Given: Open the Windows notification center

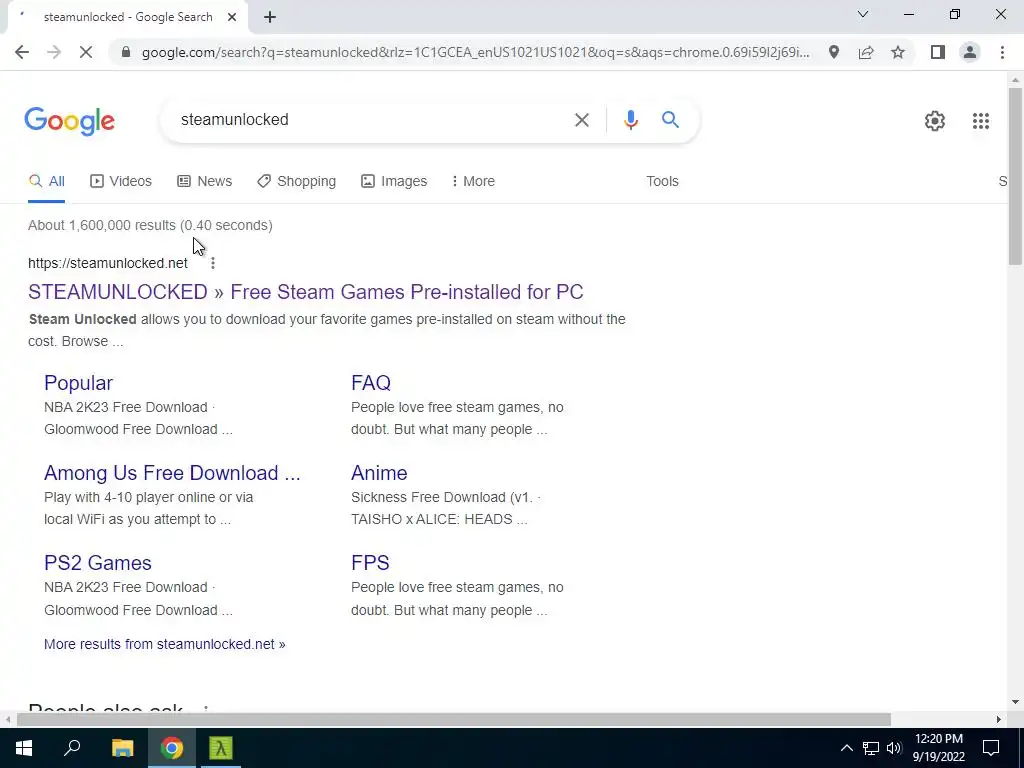Looking at the screenshot, I should coord(991,748).
